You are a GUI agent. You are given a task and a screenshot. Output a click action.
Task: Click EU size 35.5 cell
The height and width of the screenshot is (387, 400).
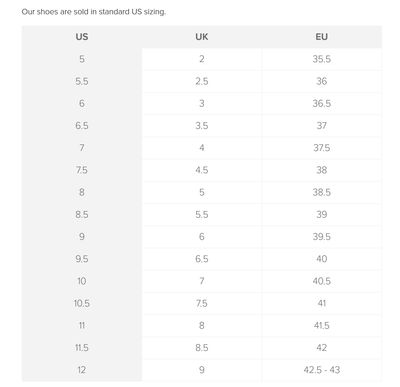pos(322,59)
